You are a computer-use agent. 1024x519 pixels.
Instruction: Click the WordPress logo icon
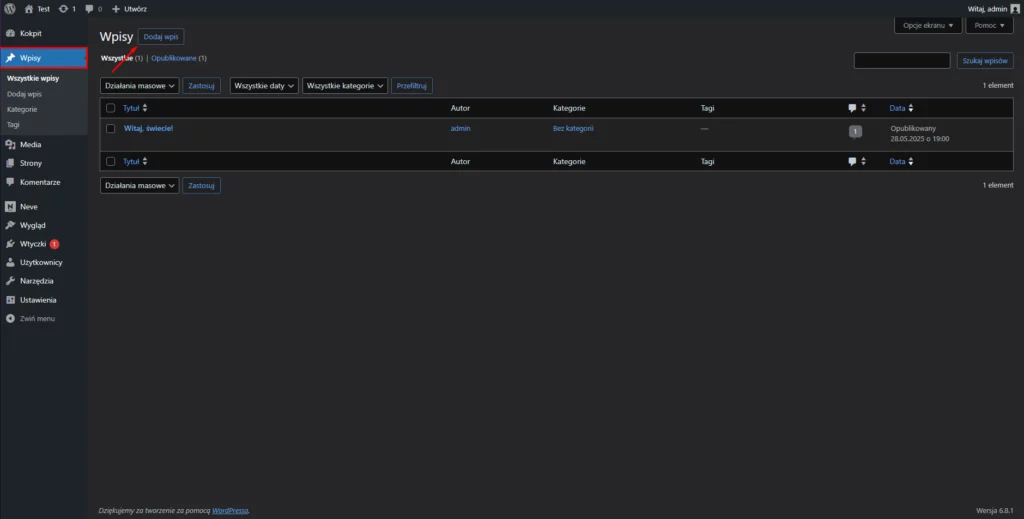click(x=9, y=9)
